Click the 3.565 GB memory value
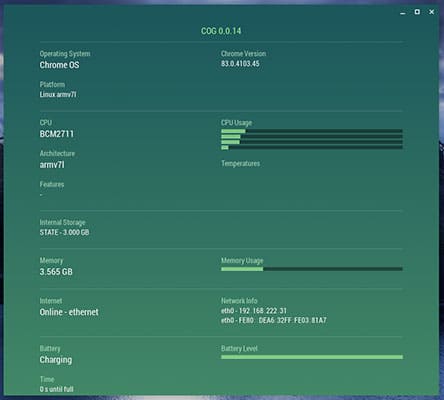The height and width of the screenshot is (400, 444). tap(56, 272)
